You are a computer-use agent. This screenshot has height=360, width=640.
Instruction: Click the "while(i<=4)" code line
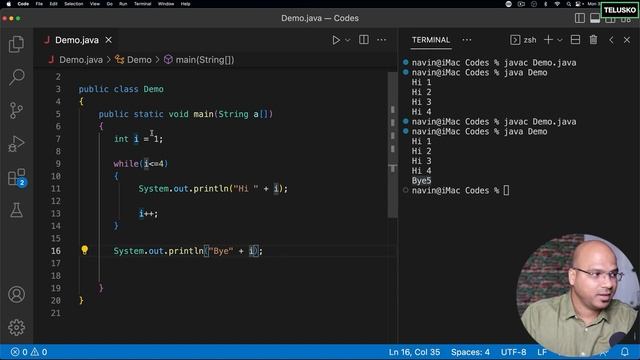tap(141, 164)
